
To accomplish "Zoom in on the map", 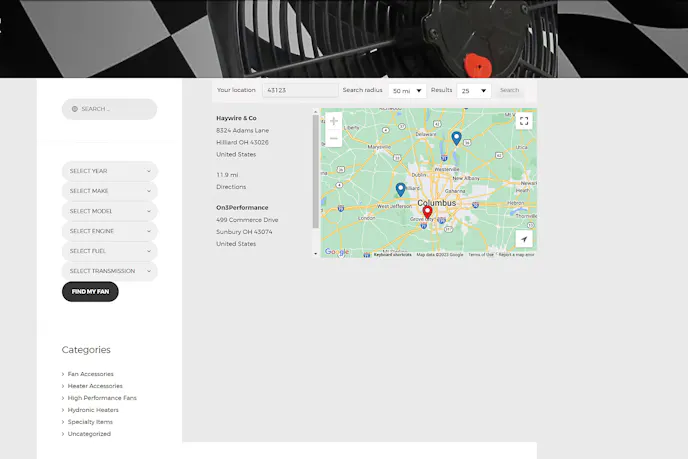I will (x=334, y=121).
